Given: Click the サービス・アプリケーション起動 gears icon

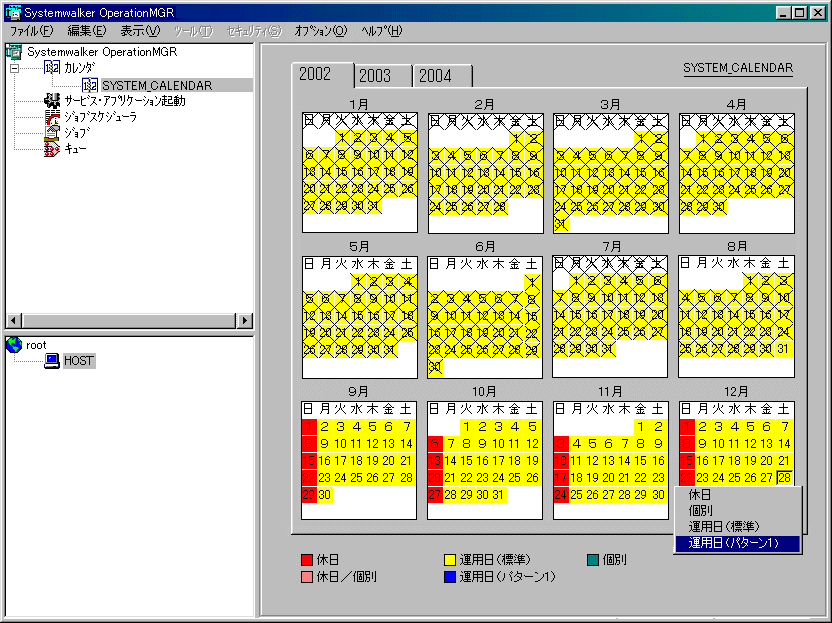Looking at the screenshot, I should (x=52, y=101).
